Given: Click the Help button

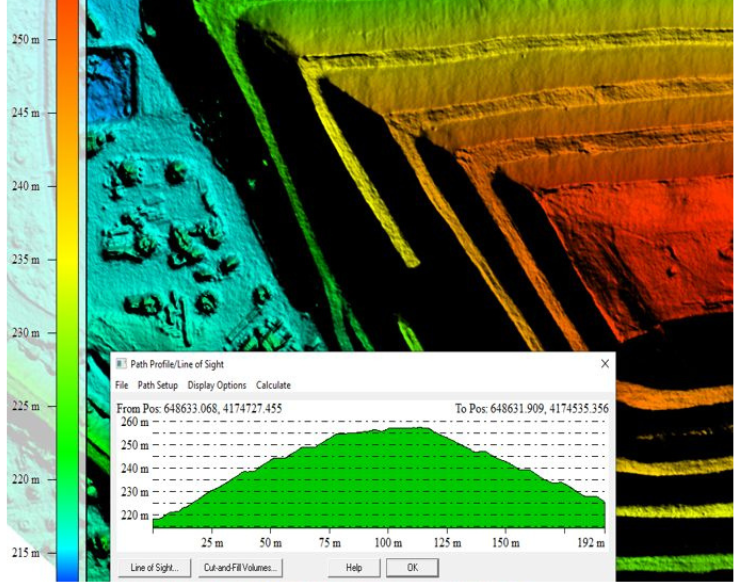Looking at the screenshot, I should (354, 567).
